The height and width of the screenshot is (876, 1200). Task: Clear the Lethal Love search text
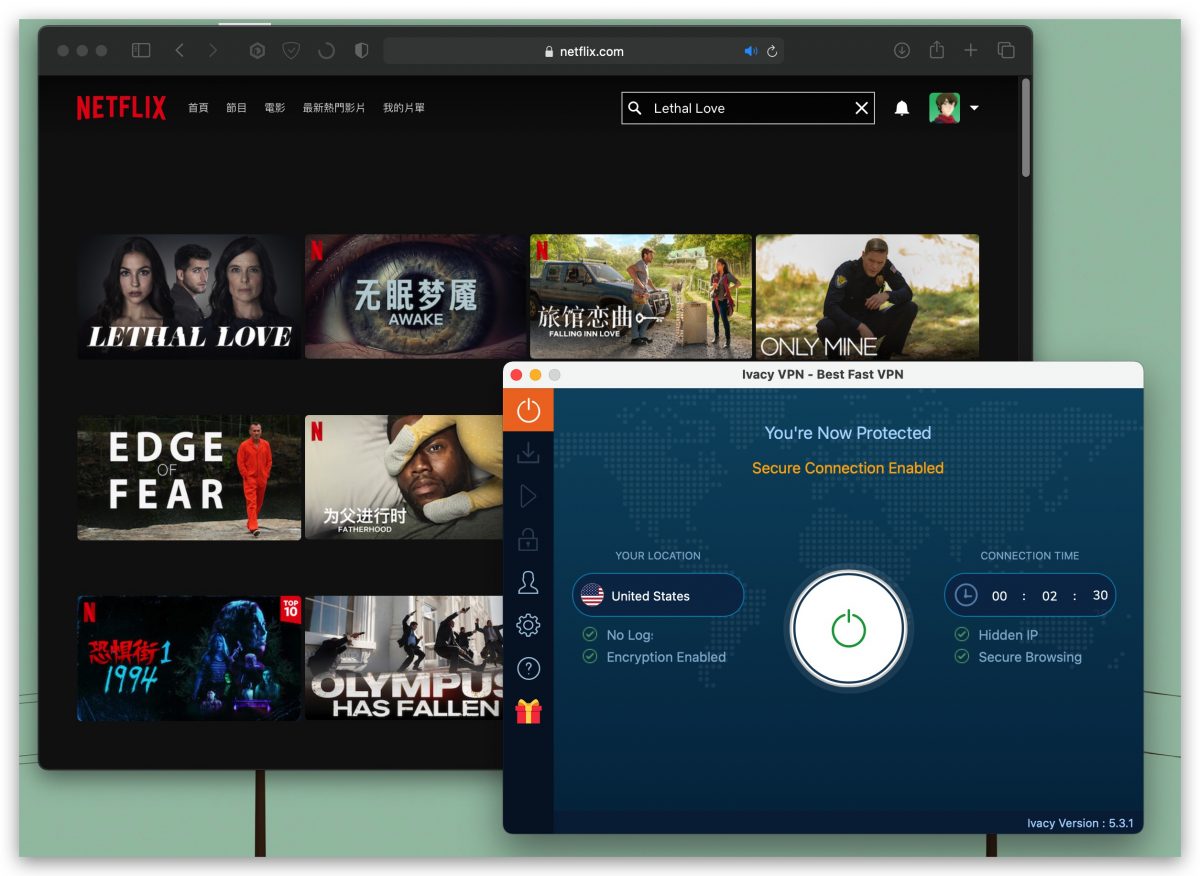tap(861, 108)
